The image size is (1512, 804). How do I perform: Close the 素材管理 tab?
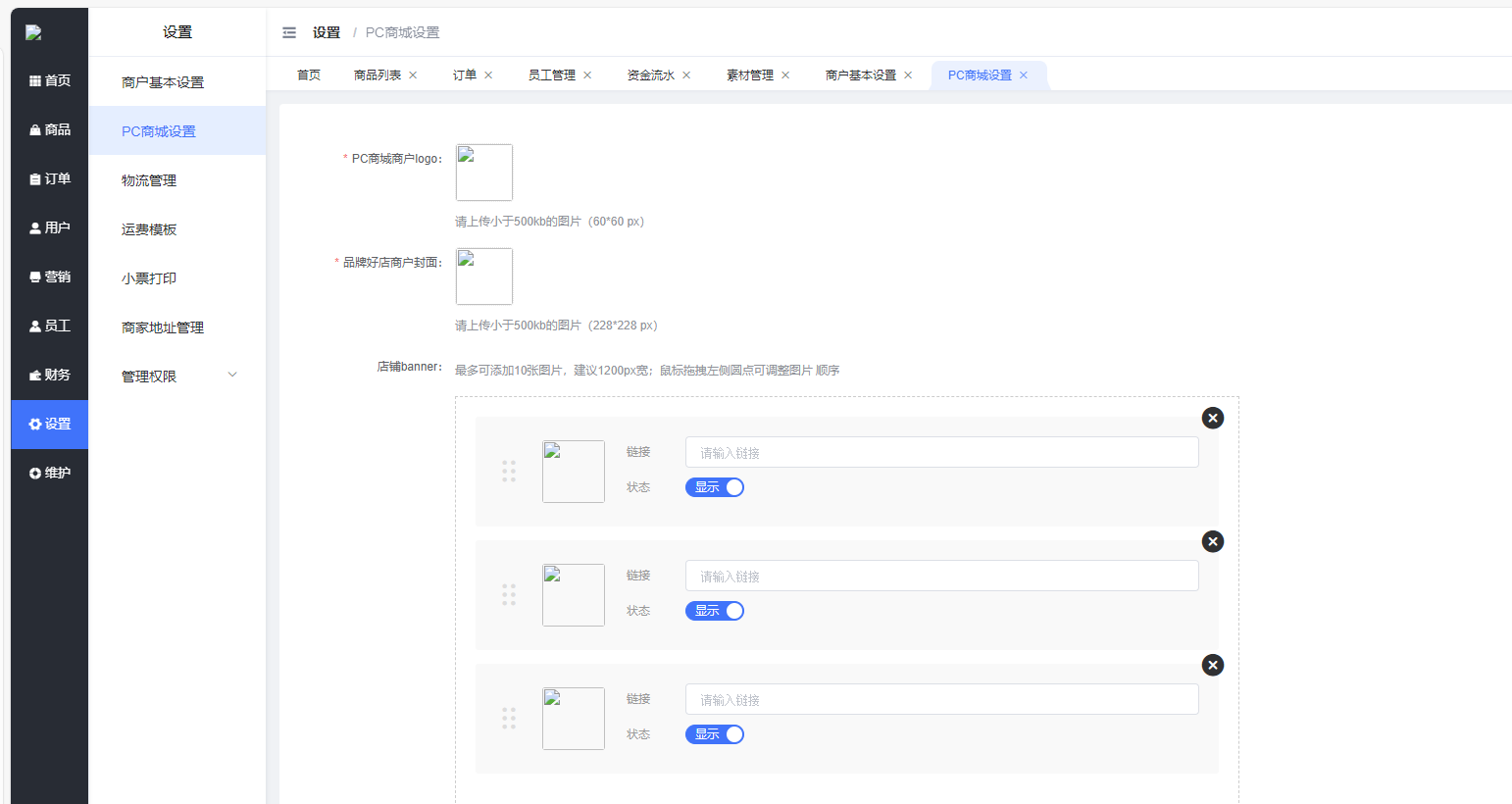point(785,75)
